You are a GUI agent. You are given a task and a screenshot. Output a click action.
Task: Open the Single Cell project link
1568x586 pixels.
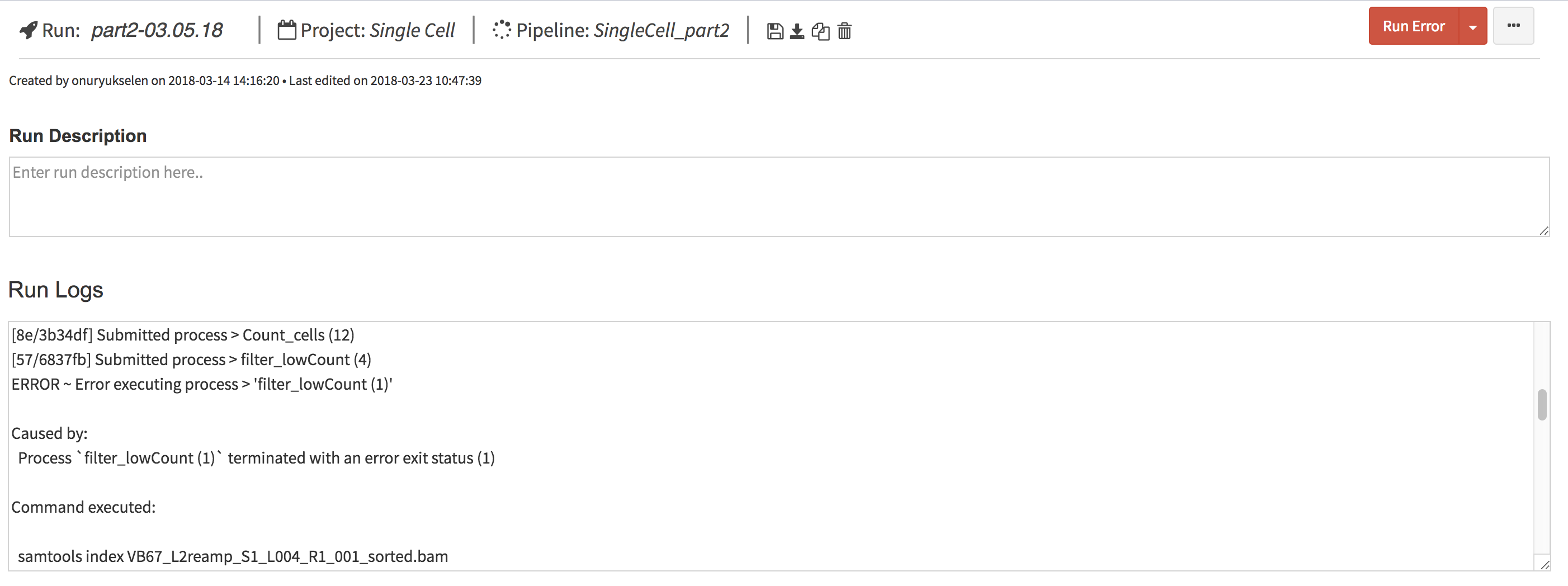[x=412, y=30]
